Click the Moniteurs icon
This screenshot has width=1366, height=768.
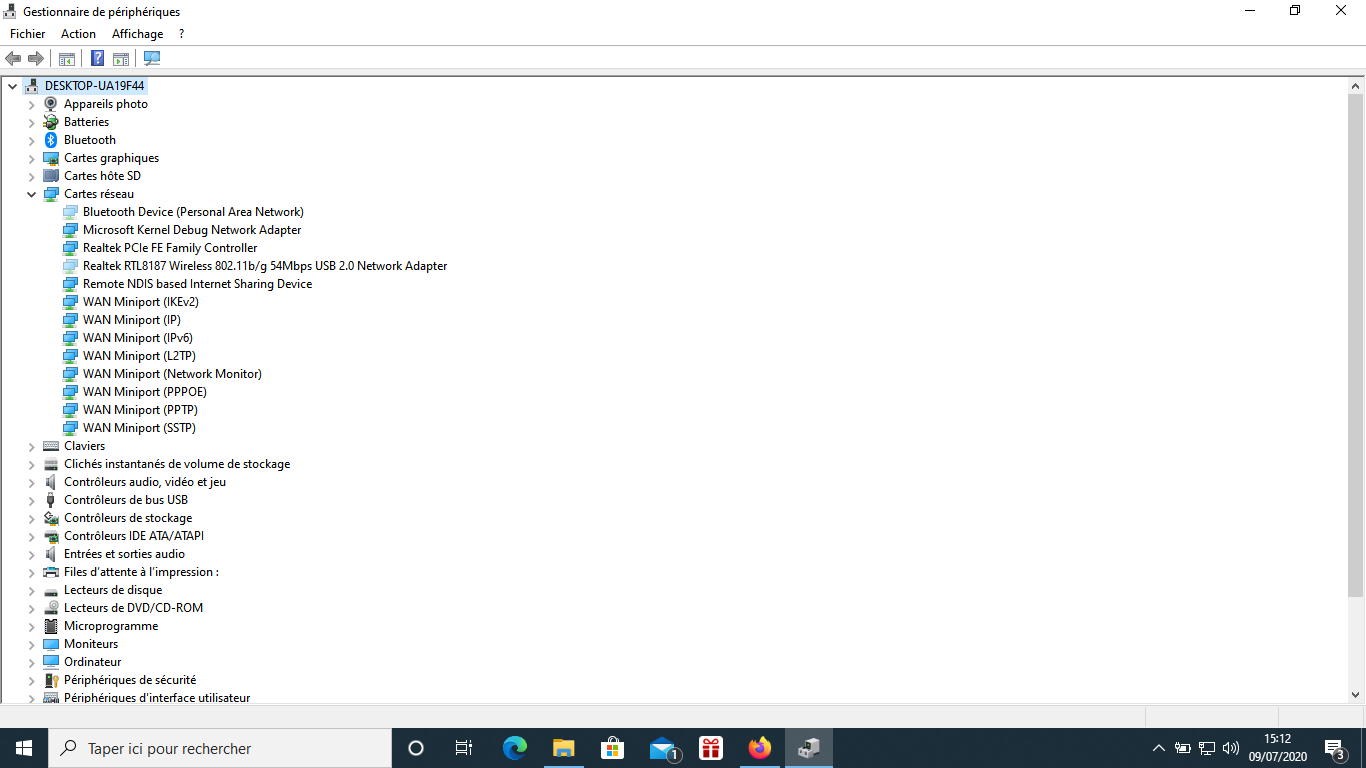click(x=51, y=644)
